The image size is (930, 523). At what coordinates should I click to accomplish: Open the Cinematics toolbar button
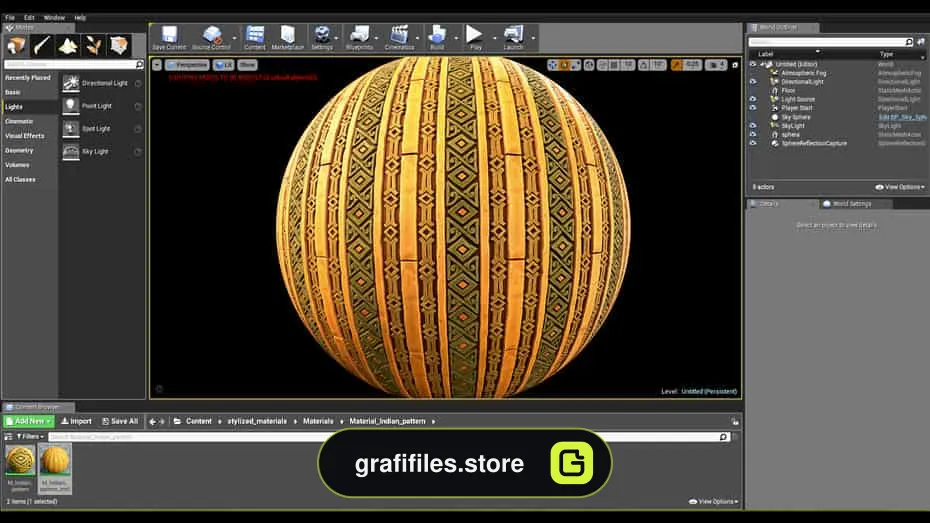pyautogui.click(x=399, y=37)
